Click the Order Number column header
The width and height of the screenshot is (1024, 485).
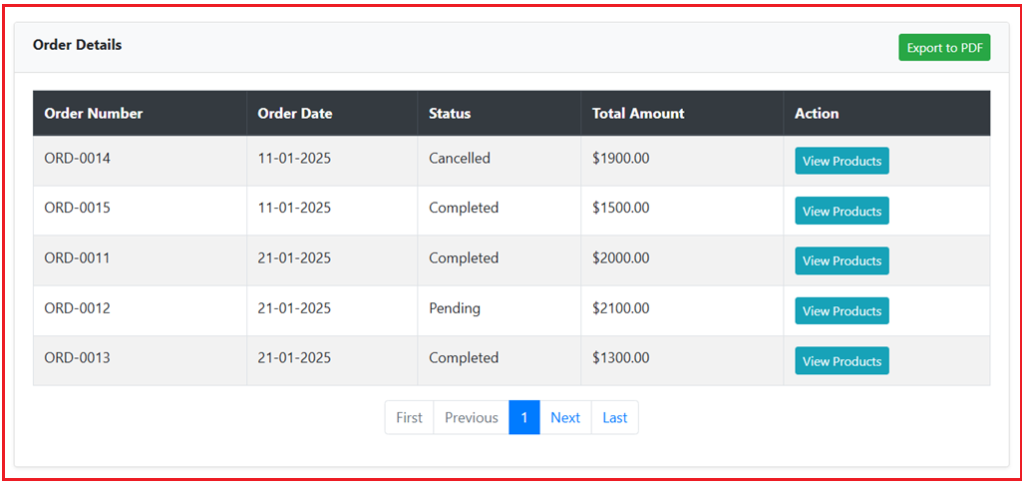coord(94,114)
